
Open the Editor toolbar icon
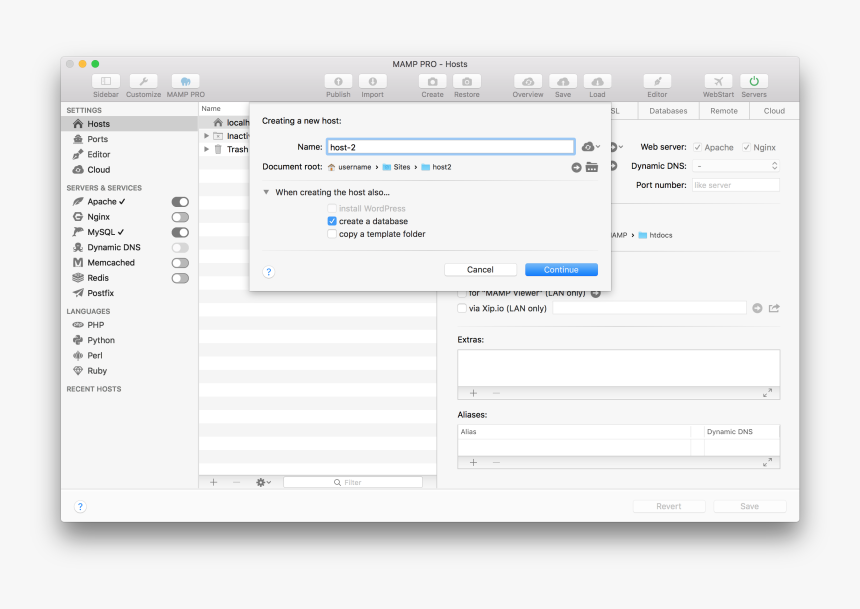click(x=657, y=81)
